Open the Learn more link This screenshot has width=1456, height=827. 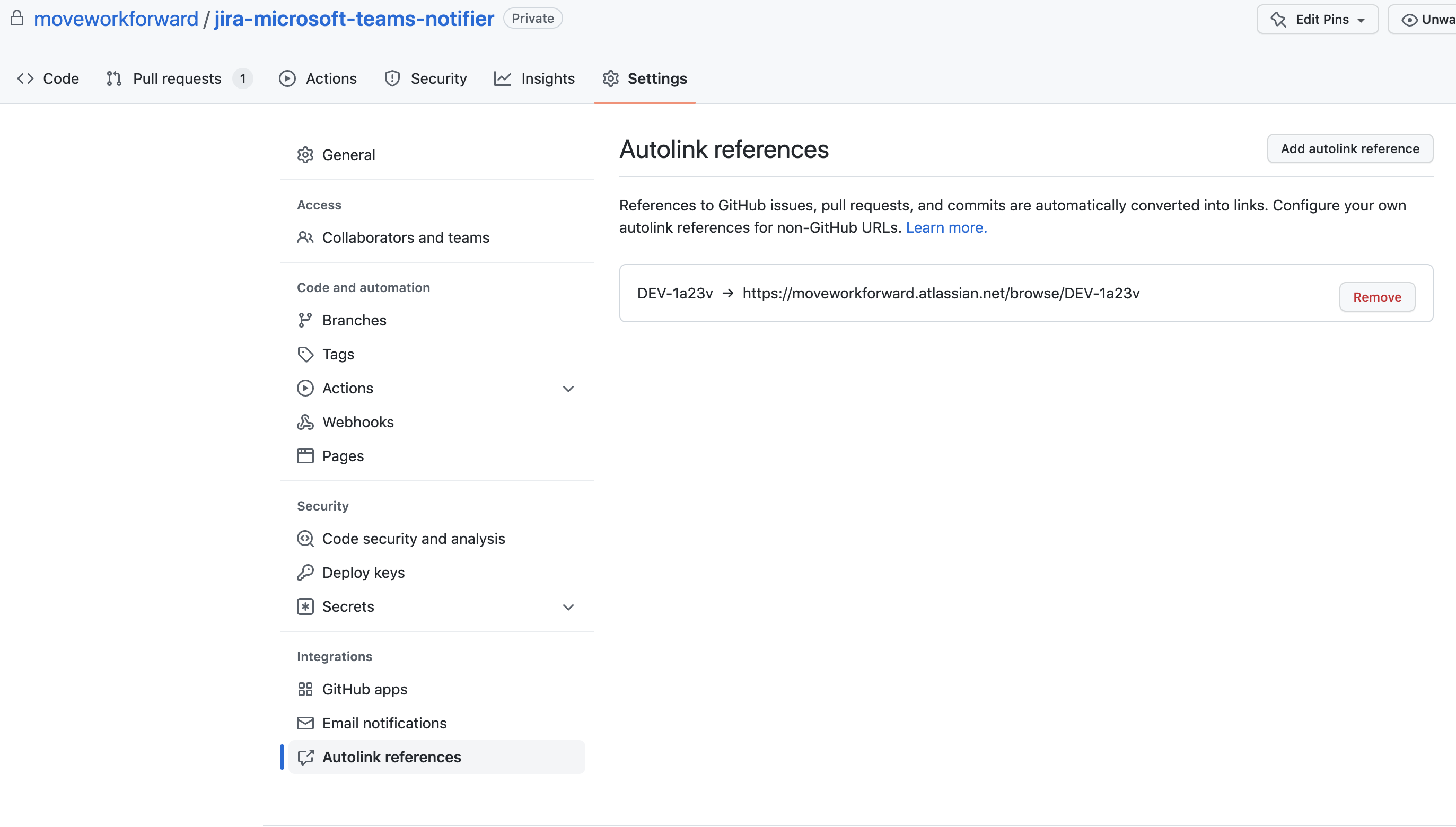point(945,227)
